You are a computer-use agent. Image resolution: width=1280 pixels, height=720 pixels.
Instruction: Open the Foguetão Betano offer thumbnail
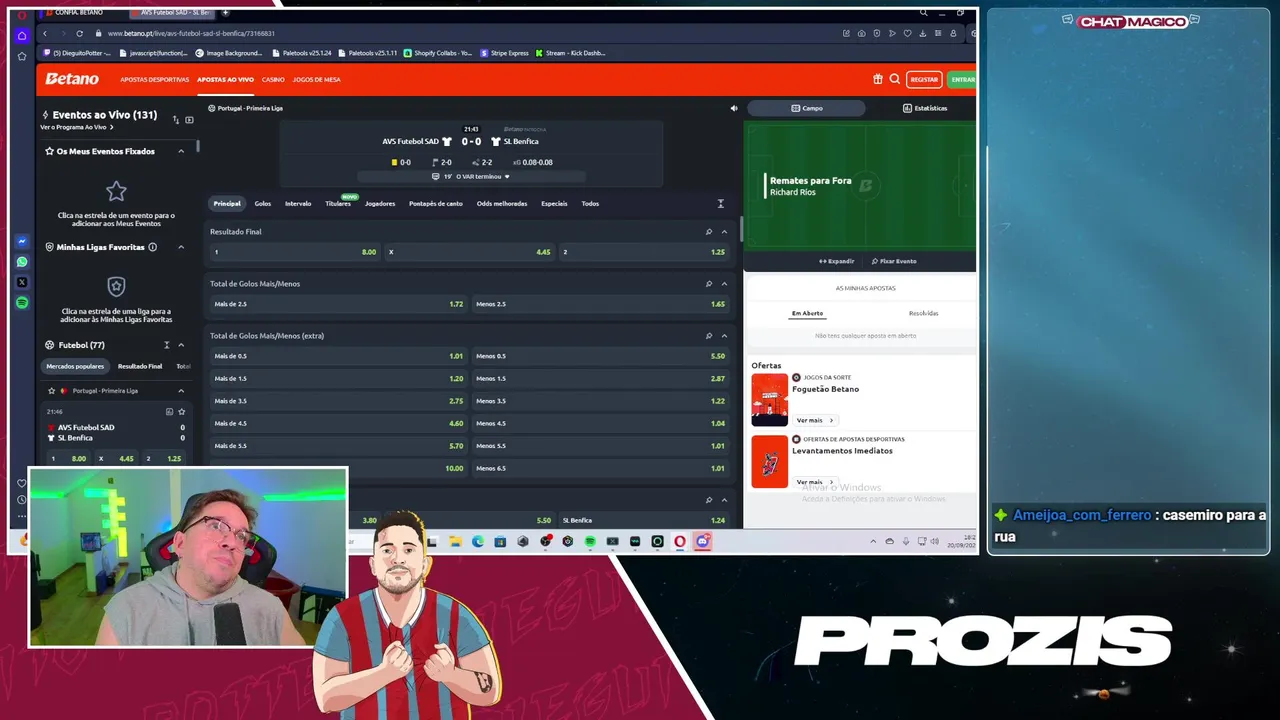(x=770, y=400)
